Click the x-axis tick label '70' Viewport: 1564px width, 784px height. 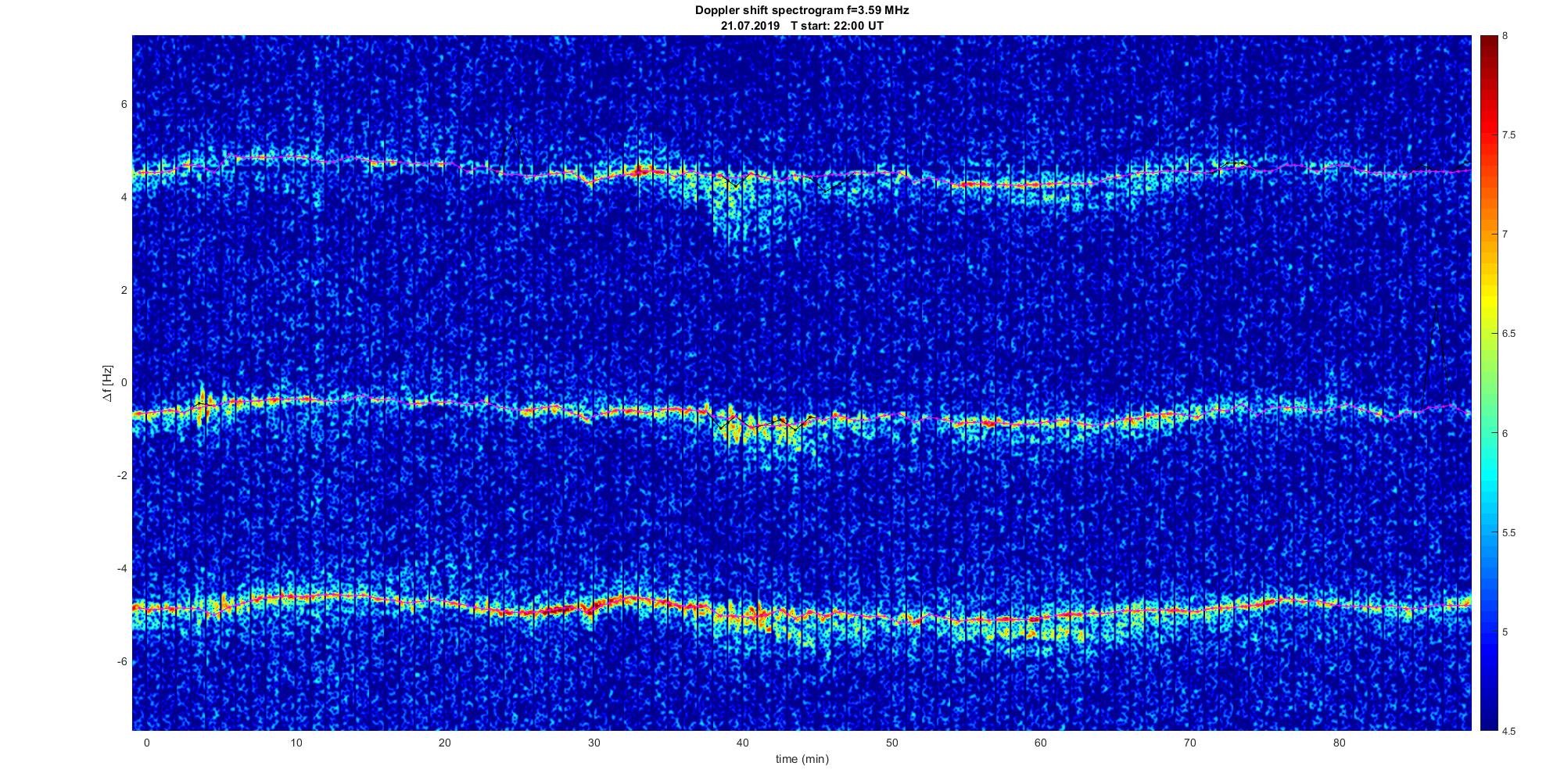point(1190,743)
